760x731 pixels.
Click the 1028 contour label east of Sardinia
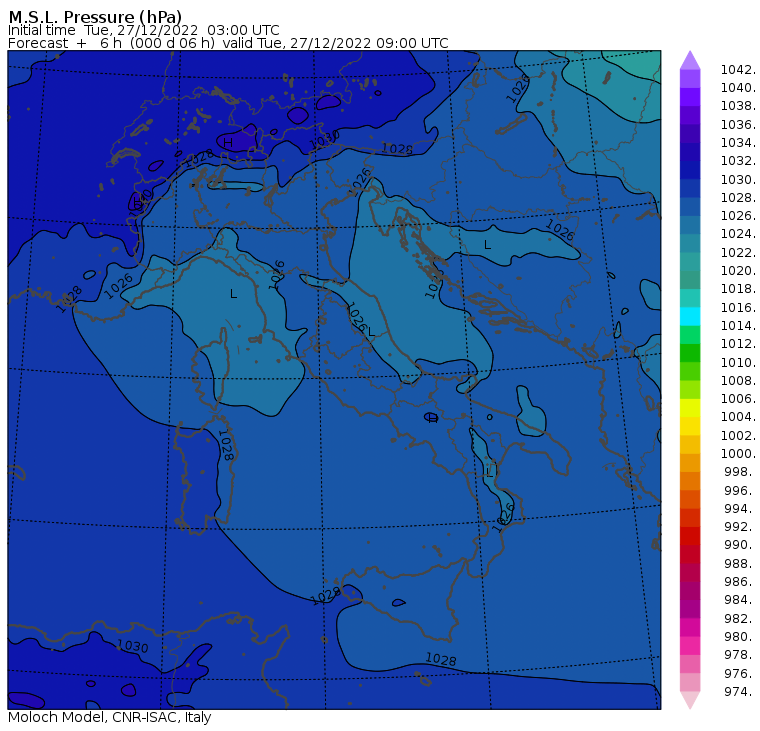pos(225,445)
